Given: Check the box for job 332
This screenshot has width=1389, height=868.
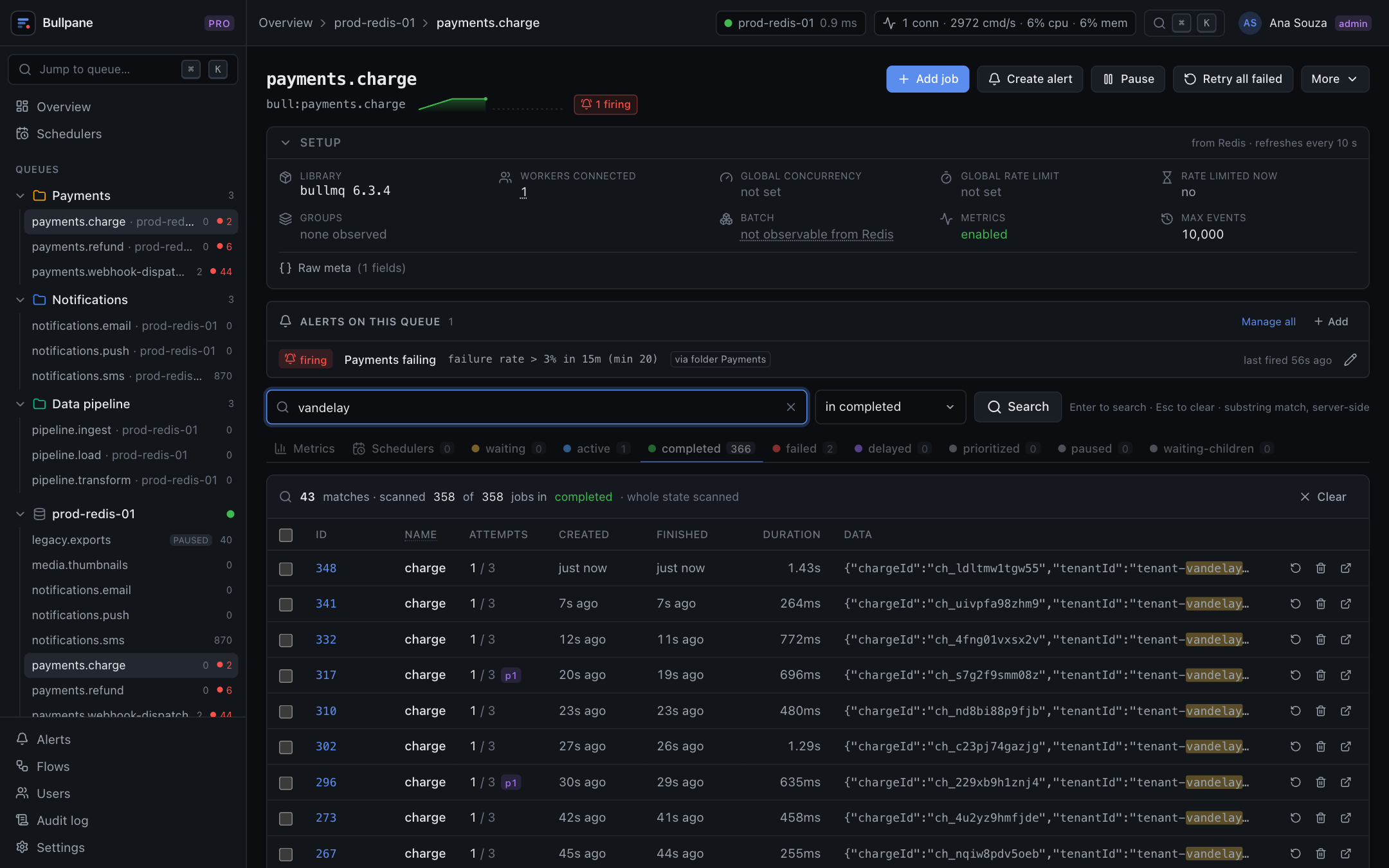Looking at the screenshot, I should click(286, 640).
